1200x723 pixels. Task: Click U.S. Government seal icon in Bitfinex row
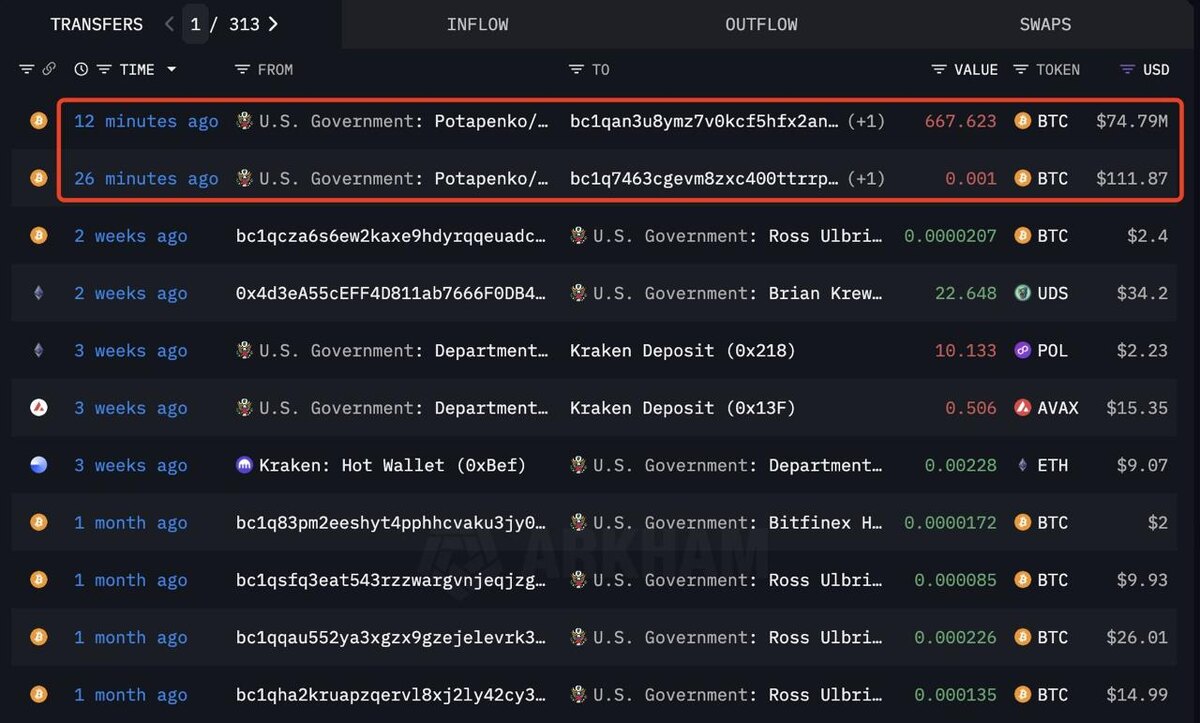click(x=578, y=522)
